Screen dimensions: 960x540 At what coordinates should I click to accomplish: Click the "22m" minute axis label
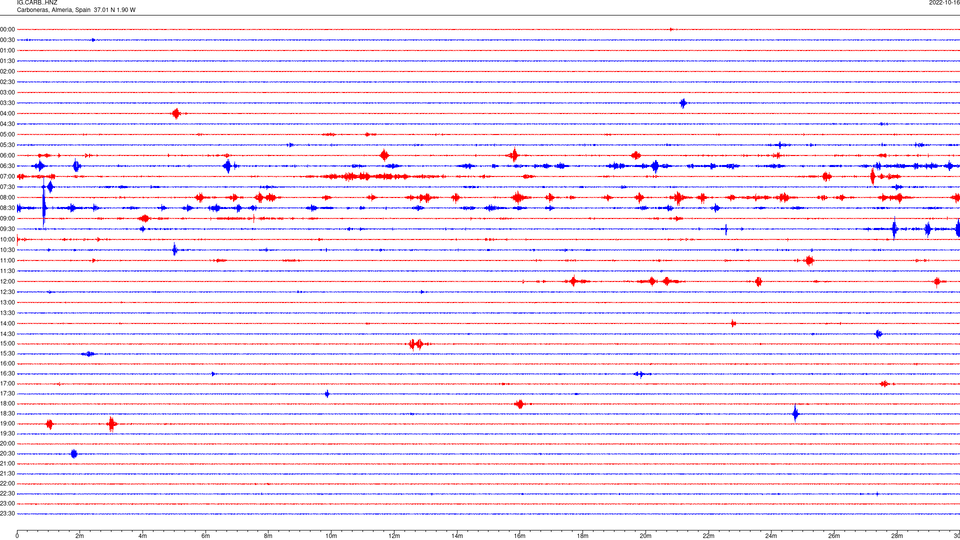708,536
